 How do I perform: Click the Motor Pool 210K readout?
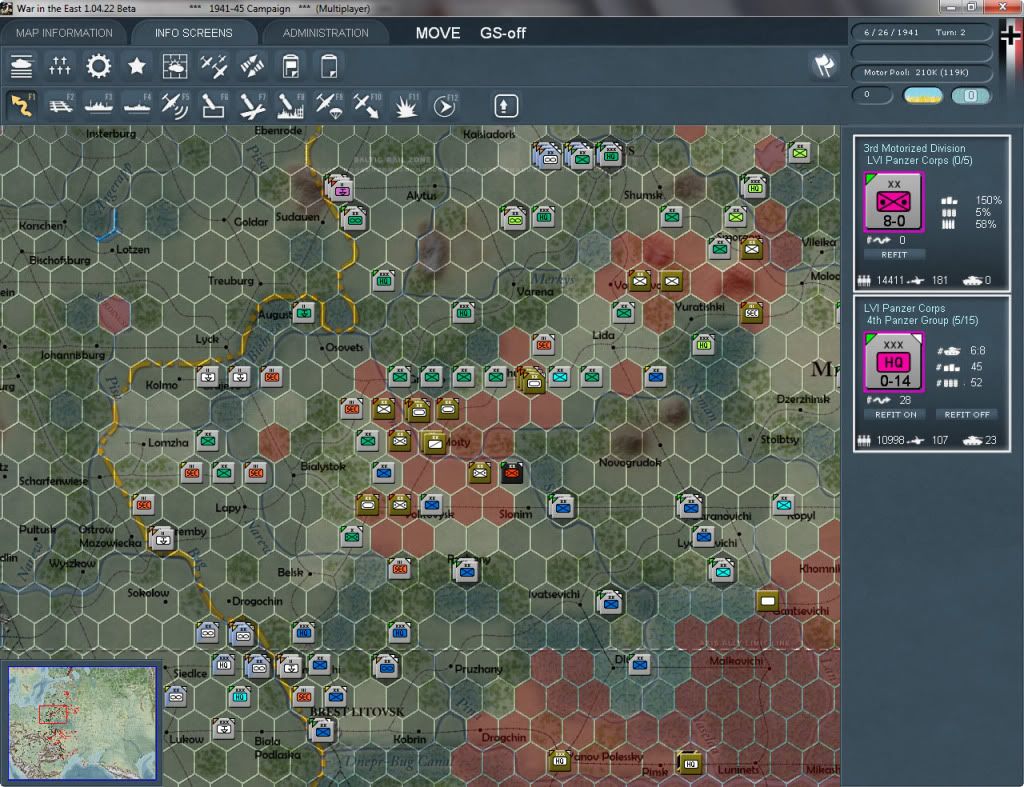921,72
